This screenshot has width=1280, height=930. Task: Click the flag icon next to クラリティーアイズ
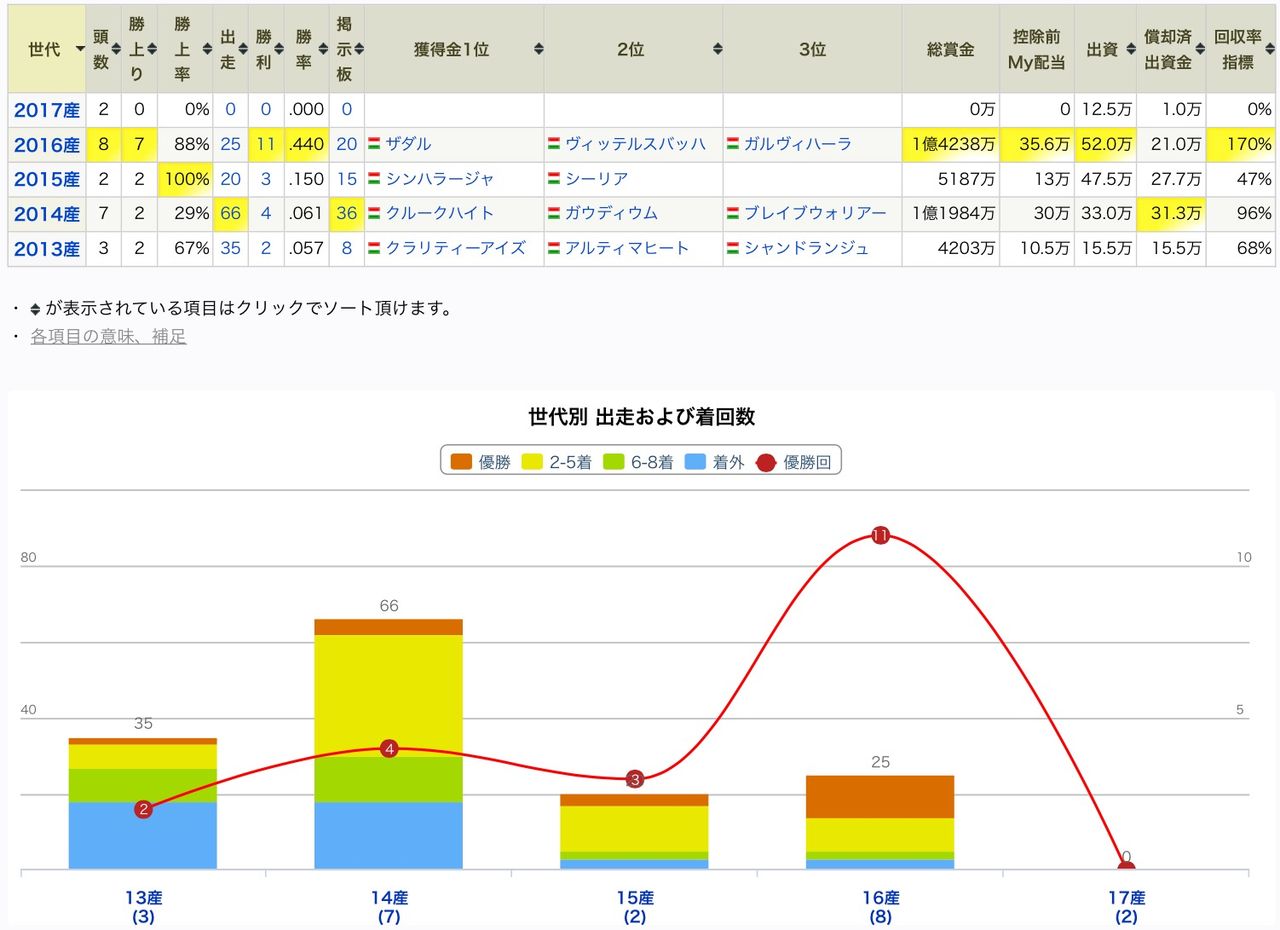(374, 248)
